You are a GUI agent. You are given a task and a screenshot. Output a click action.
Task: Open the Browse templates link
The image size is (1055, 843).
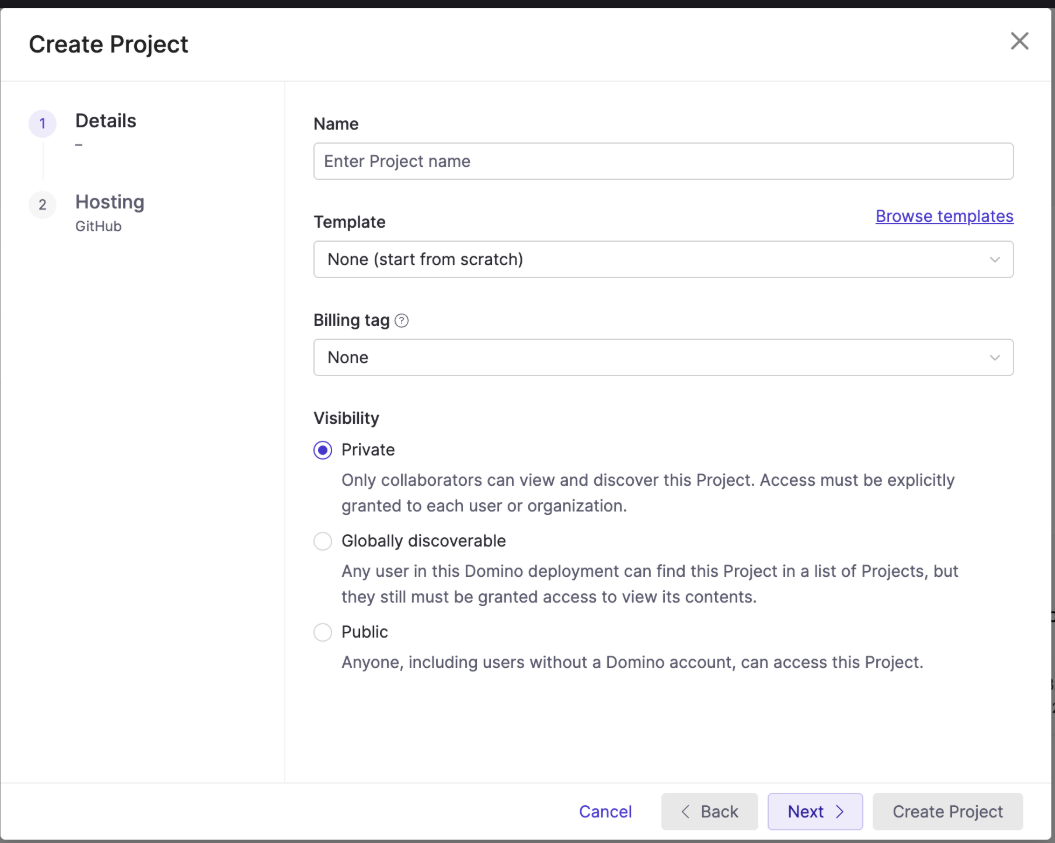pos(944,216)
